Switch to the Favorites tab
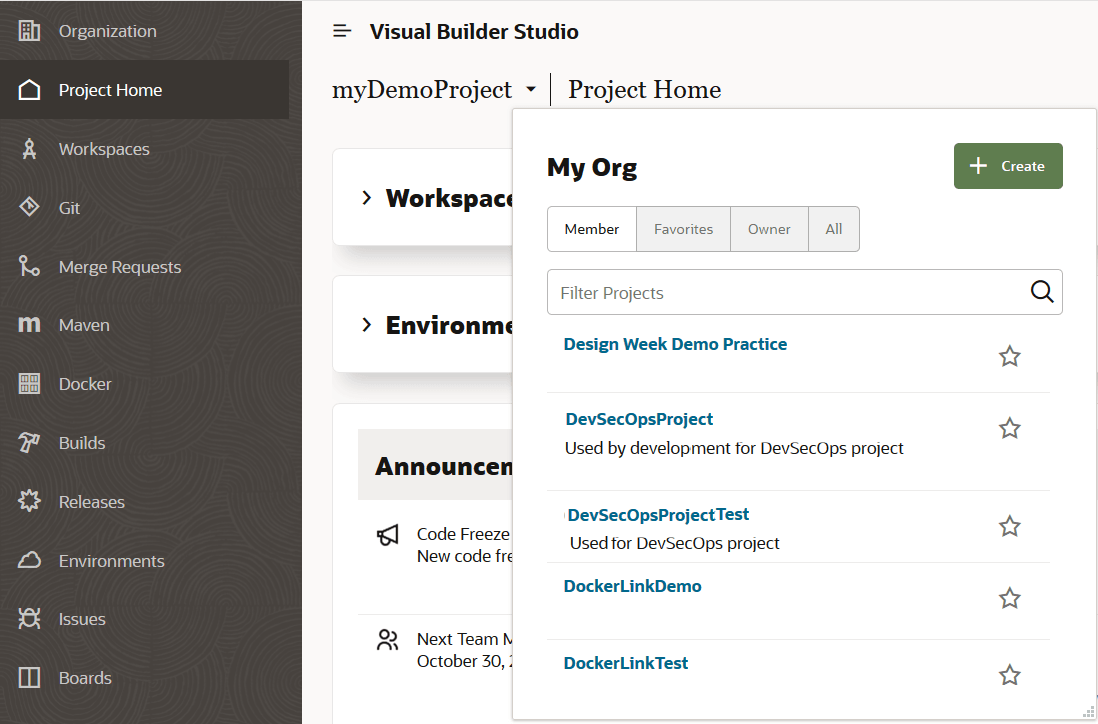This screenshot has width=1098, height=724. 683,229
